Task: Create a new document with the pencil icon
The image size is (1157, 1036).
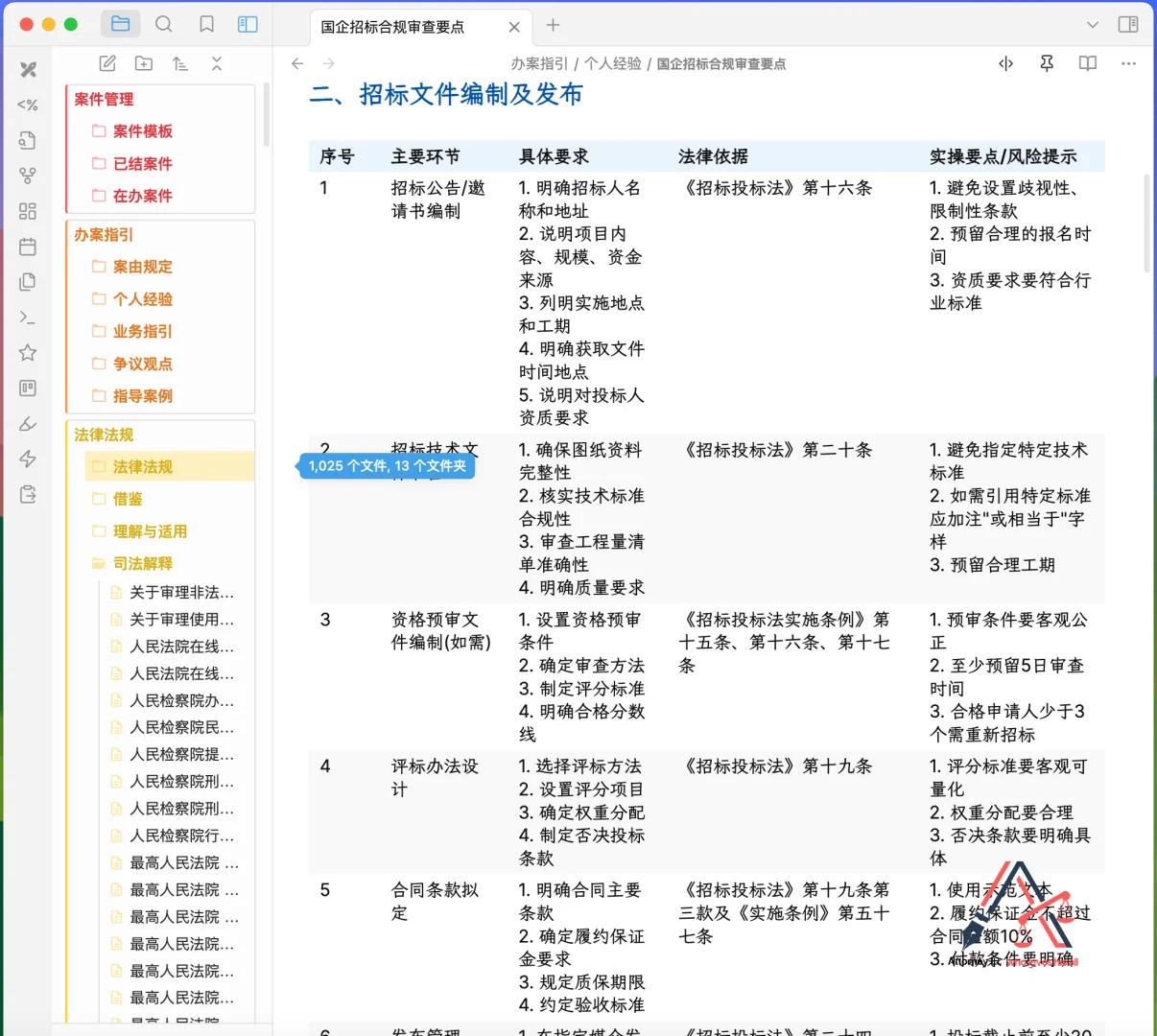Action: click(x=106, y=63)
